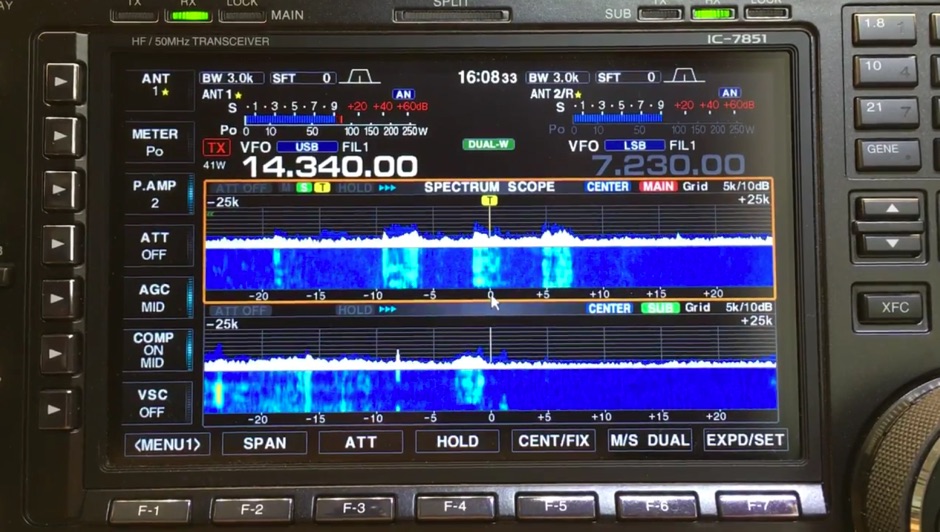Push the arrow key beside ANT
The image size is (940, 532).
pos(61,82)
